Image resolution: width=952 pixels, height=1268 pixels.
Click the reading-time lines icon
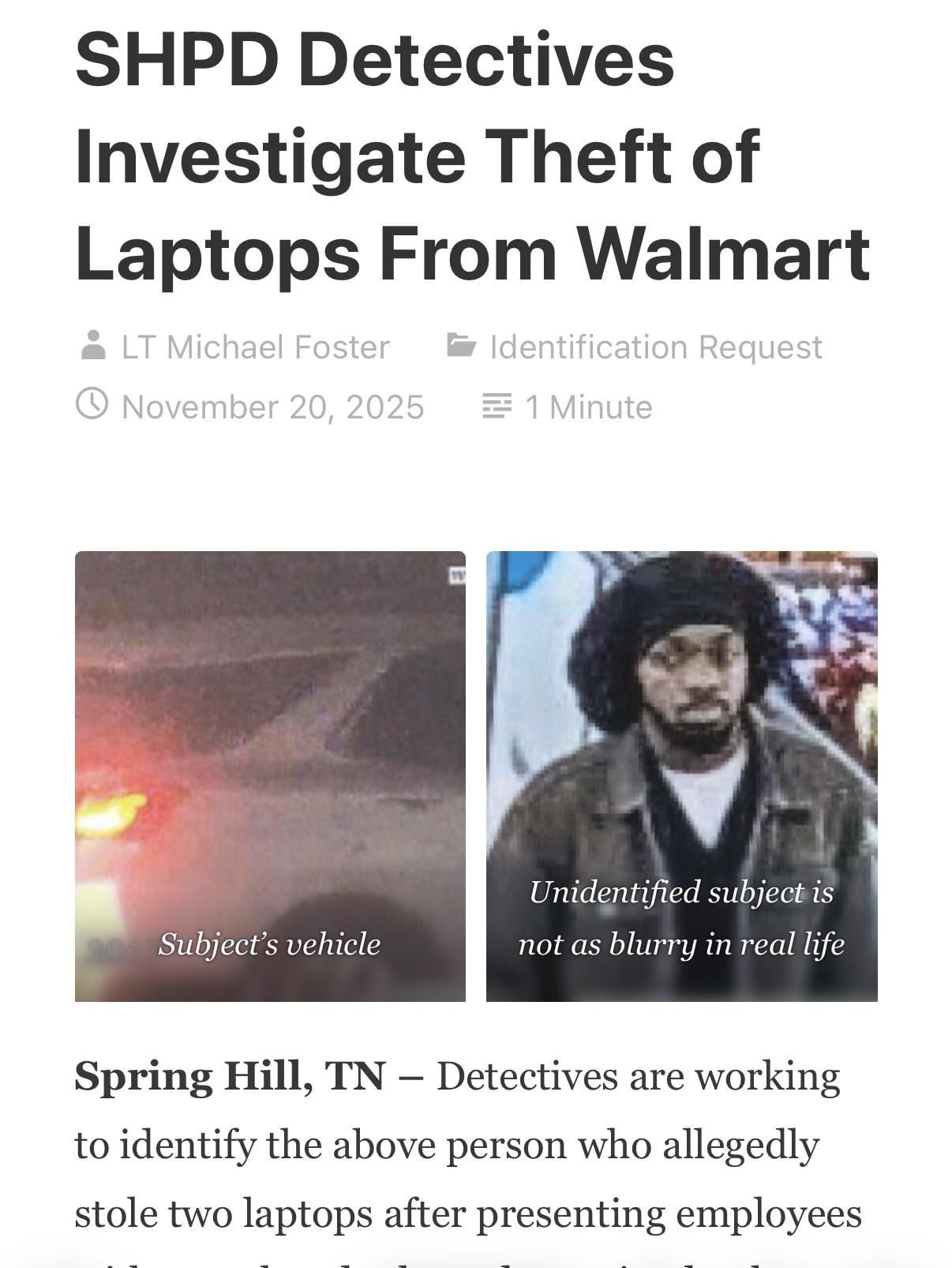click(497, 406)
